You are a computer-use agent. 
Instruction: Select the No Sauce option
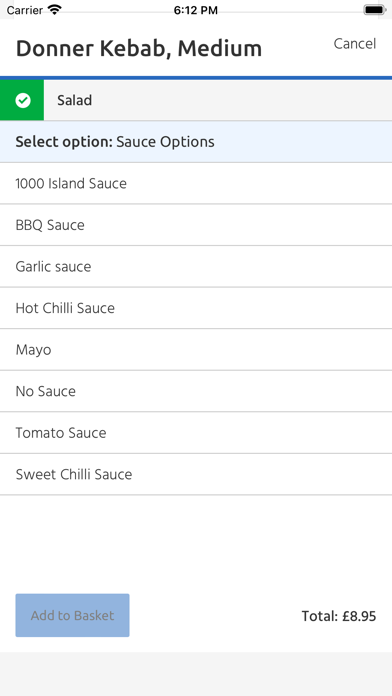196,391
